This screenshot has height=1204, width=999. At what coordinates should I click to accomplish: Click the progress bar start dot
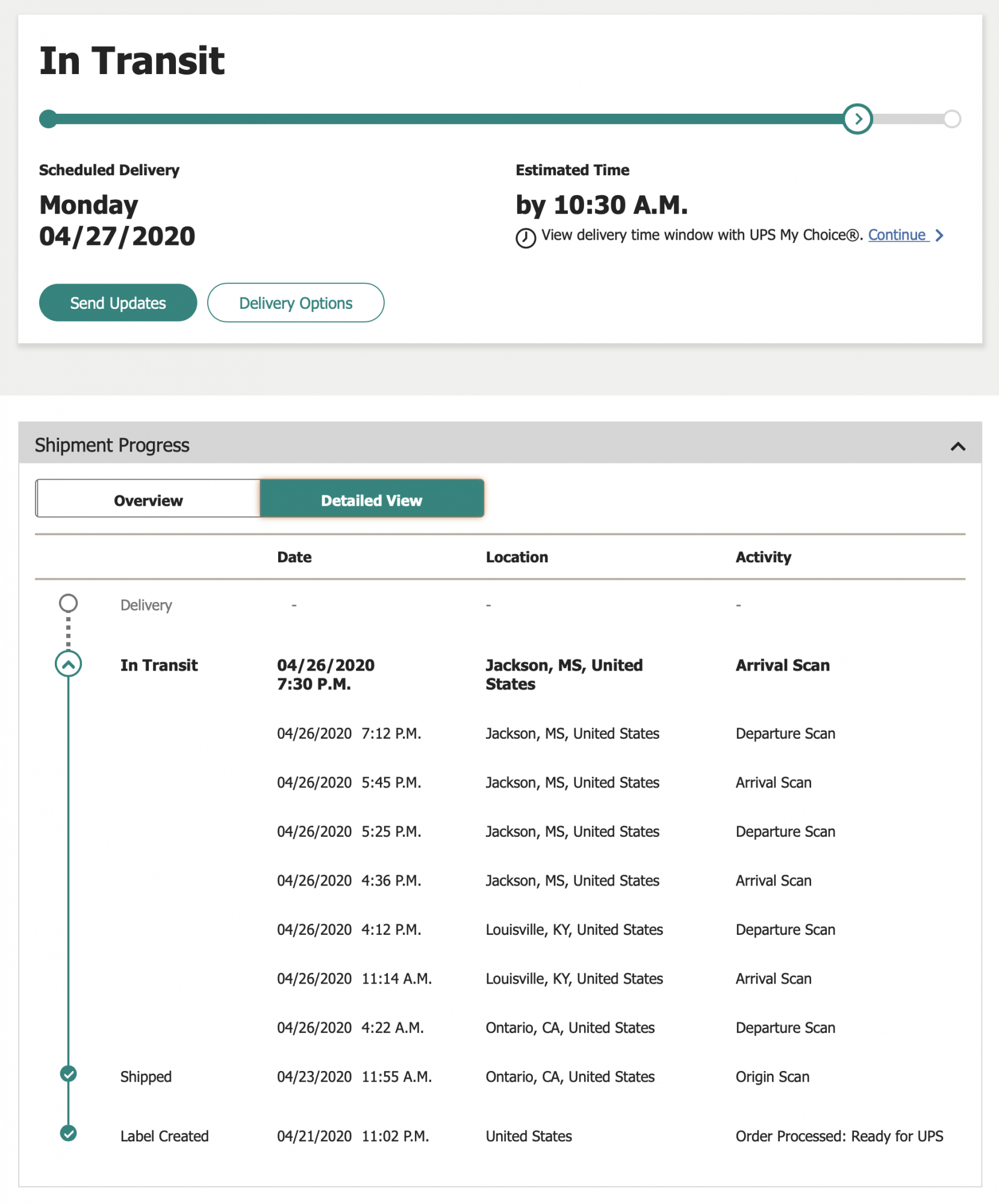(48, 119)
